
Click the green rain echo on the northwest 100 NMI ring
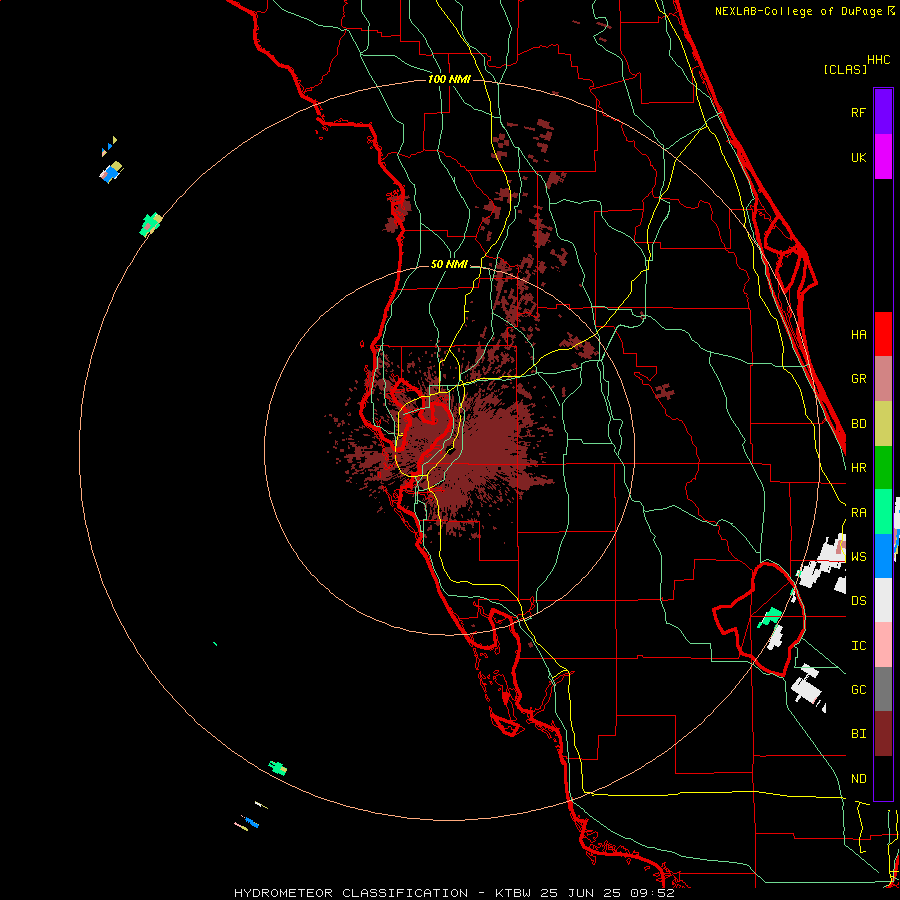click(x=151, y=223)
